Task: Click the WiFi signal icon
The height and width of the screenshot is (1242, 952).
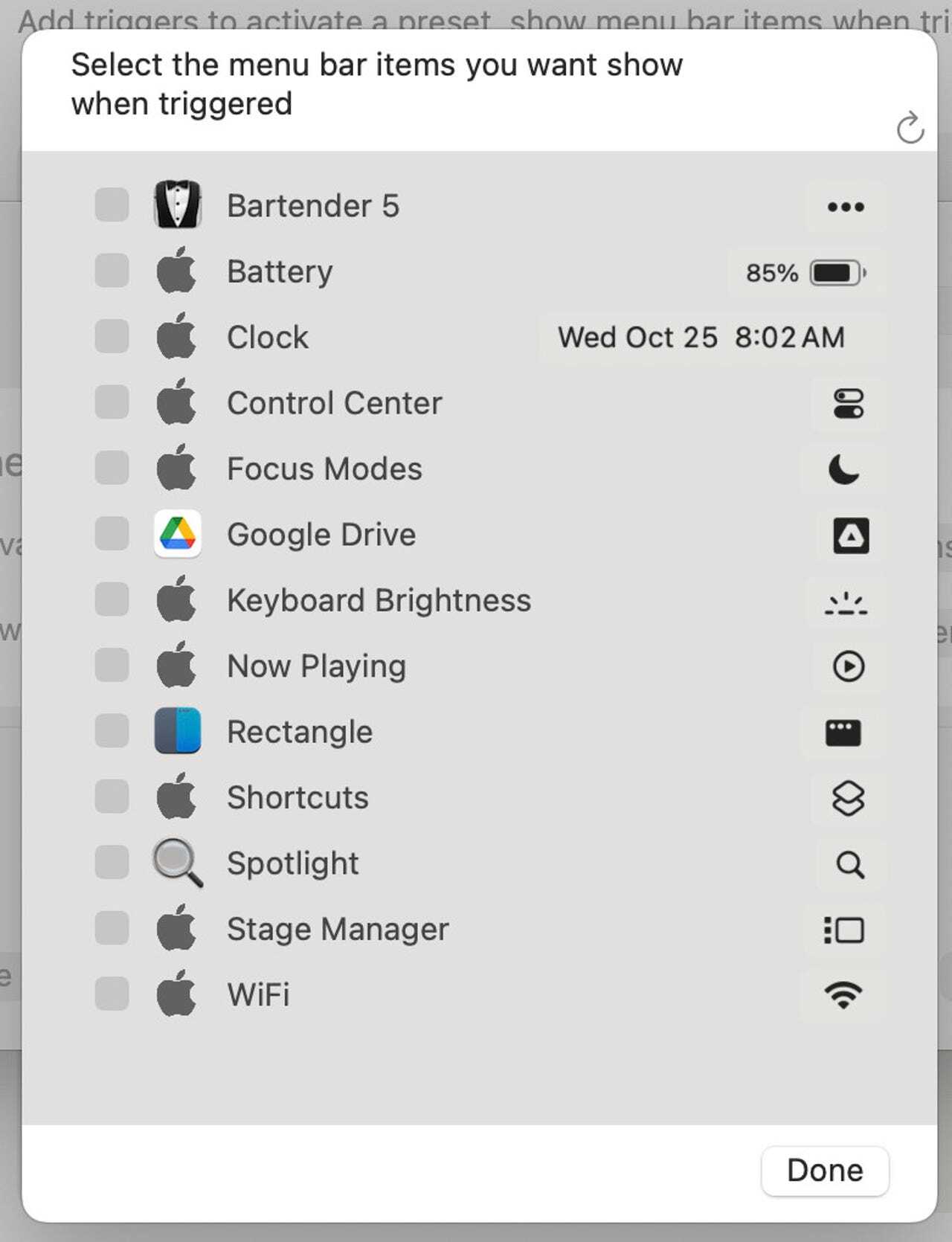Action: point(843,995)
